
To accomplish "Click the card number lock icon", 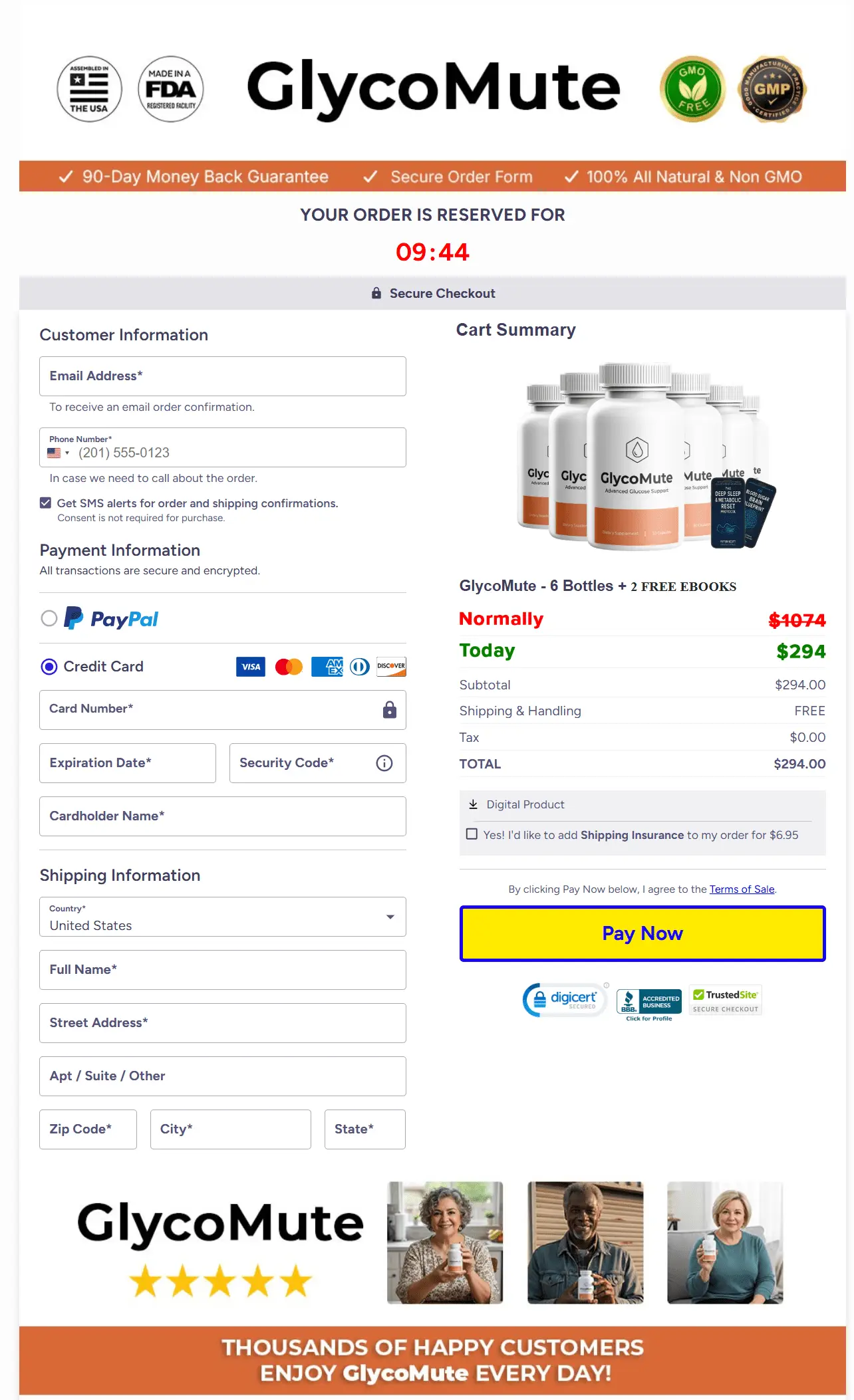I will tap(390, 710).
